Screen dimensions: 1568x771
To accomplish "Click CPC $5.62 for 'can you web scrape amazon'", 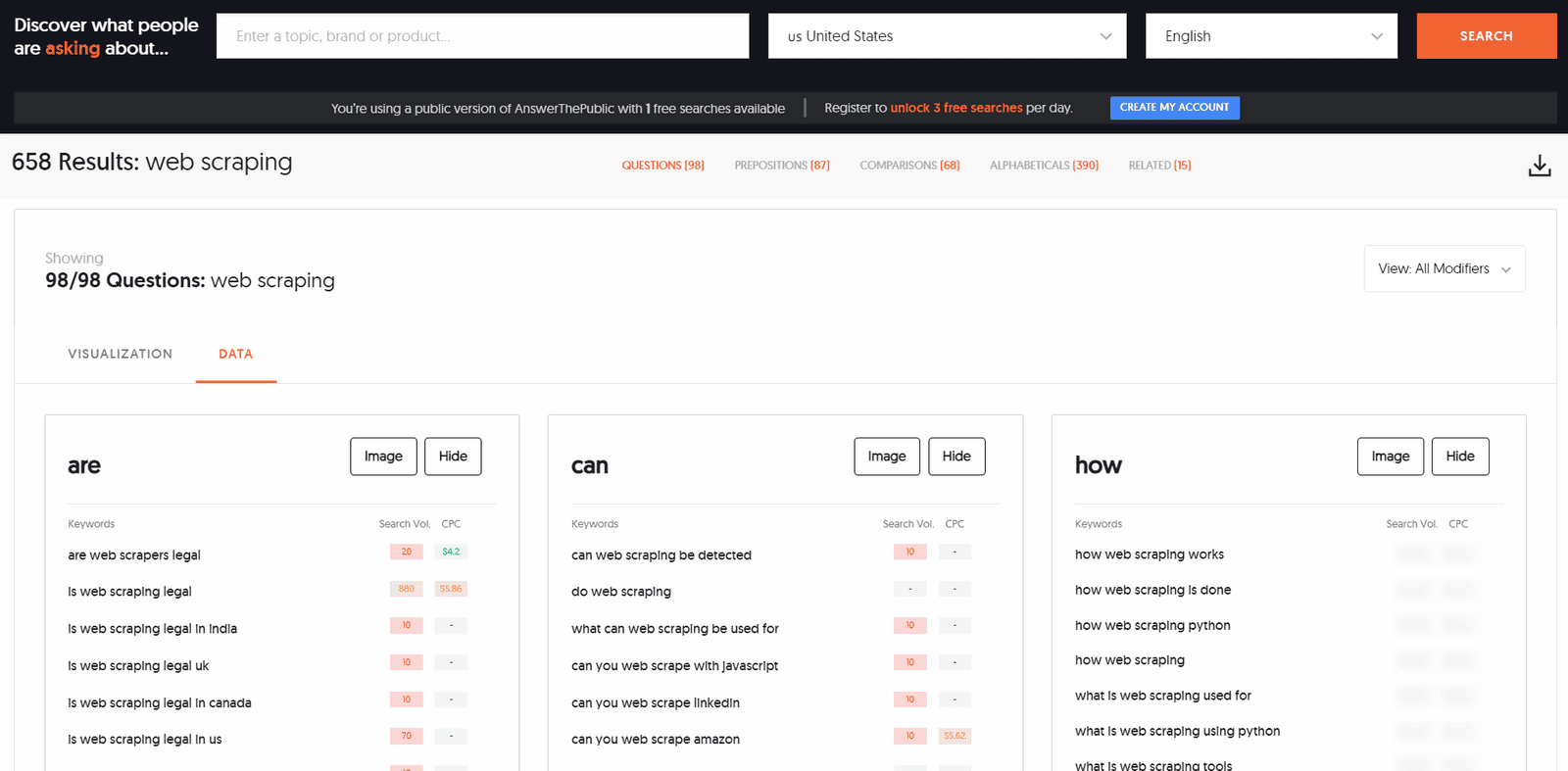I will [x=955, y=736].
